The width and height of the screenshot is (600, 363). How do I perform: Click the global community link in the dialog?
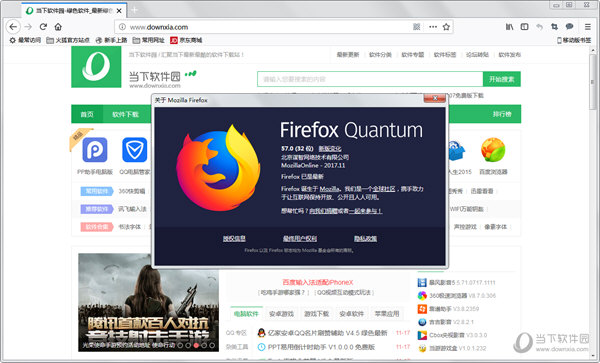coord(384,189)
